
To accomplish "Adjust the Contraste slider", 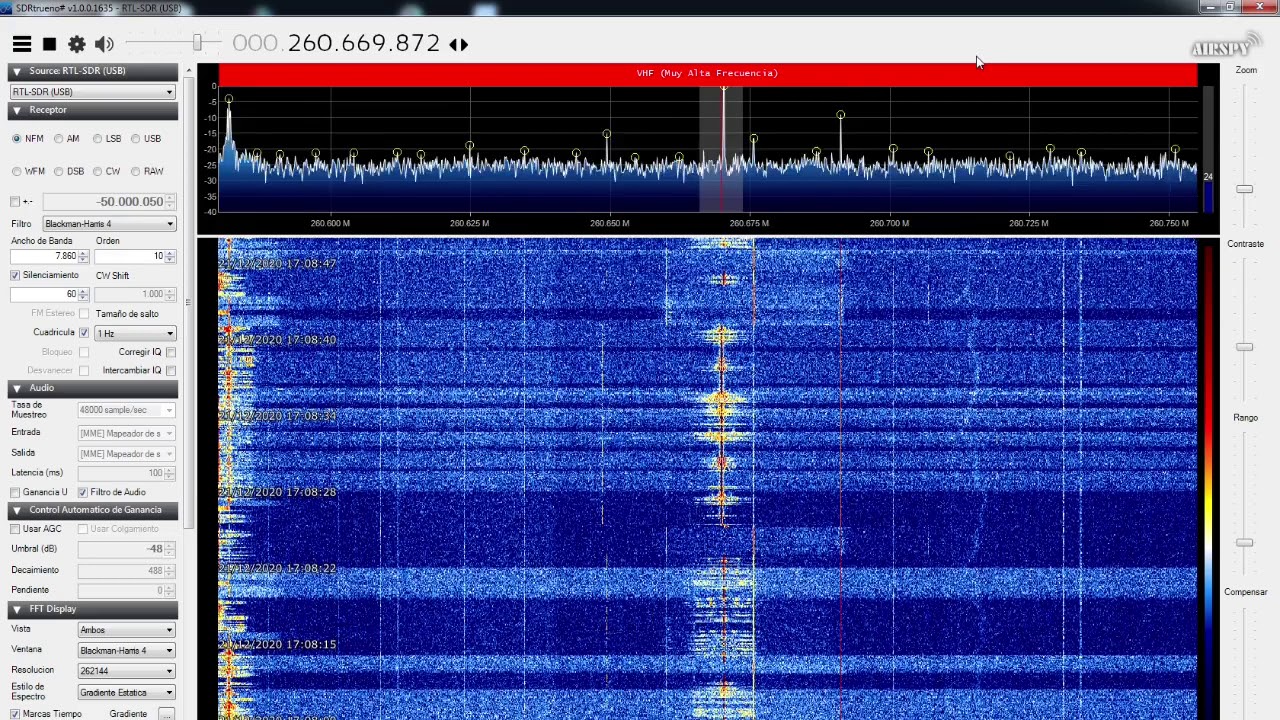I will point(1244,347).
